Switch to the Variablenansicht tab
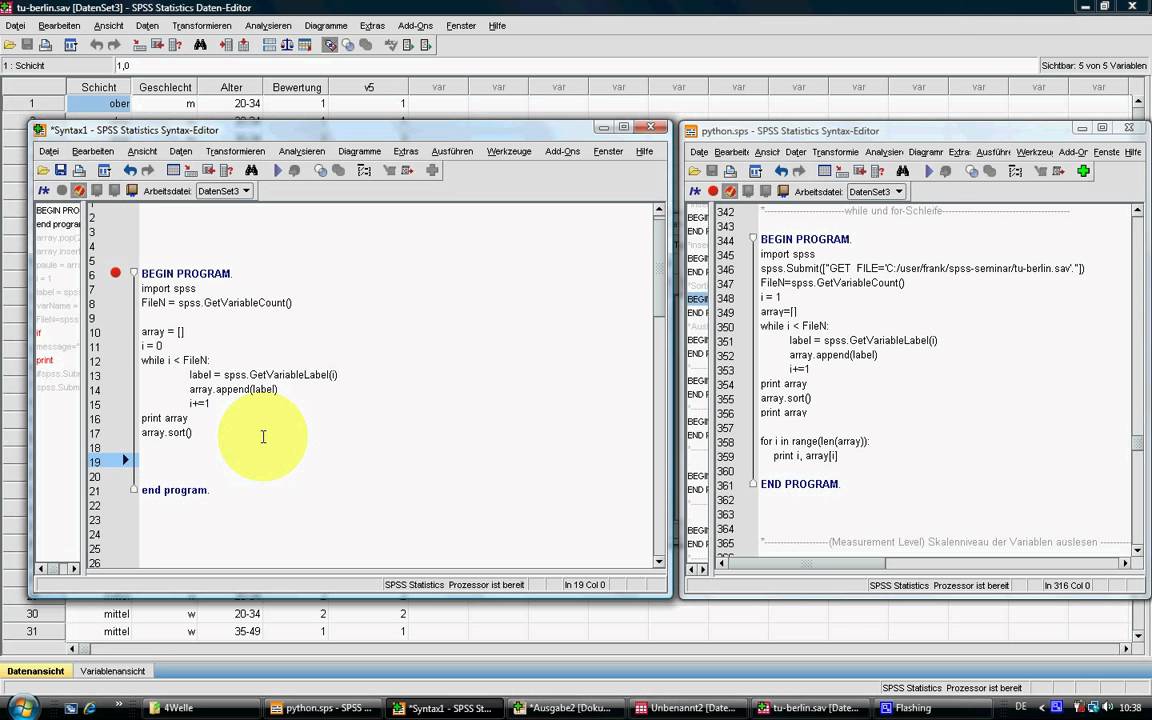Viewport: 1152px width, 720px height. tap(112, 671)
